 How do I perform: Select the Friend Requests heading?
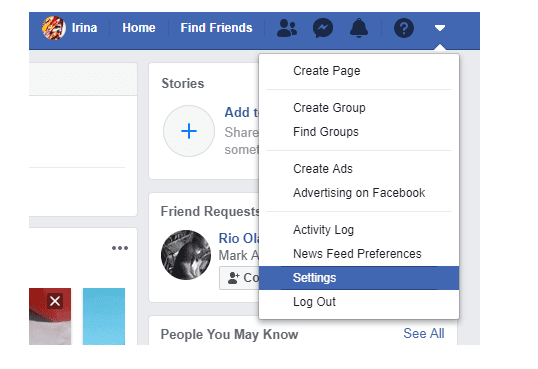pyautogui.click(x=210, y=211)
